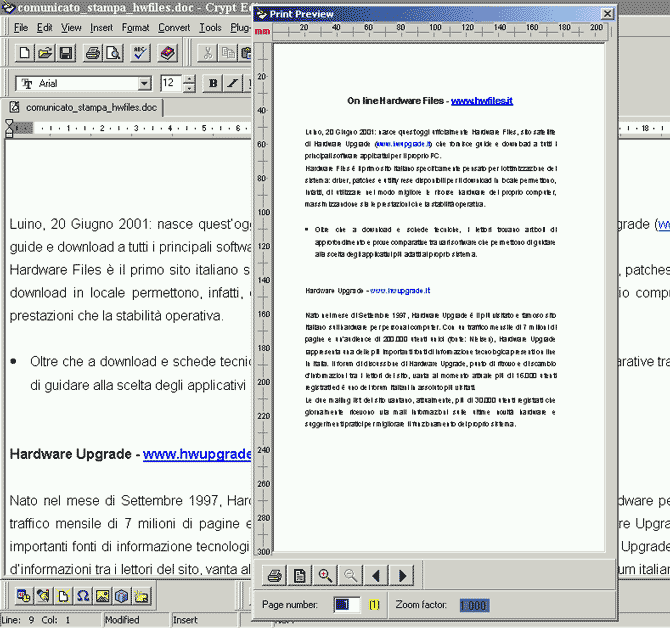Viewport: 670px width, 628px height.
Task: Click the Line: 9 status indicator
Action: tap(18, 620)
